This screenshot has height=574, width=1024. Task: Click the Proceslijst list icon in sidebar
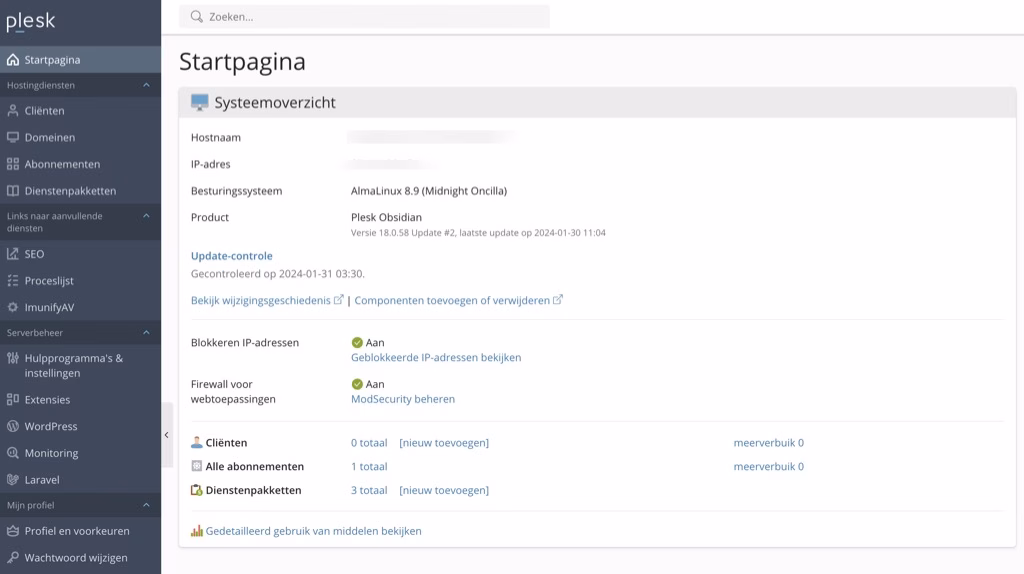click(x=13, y=281)
